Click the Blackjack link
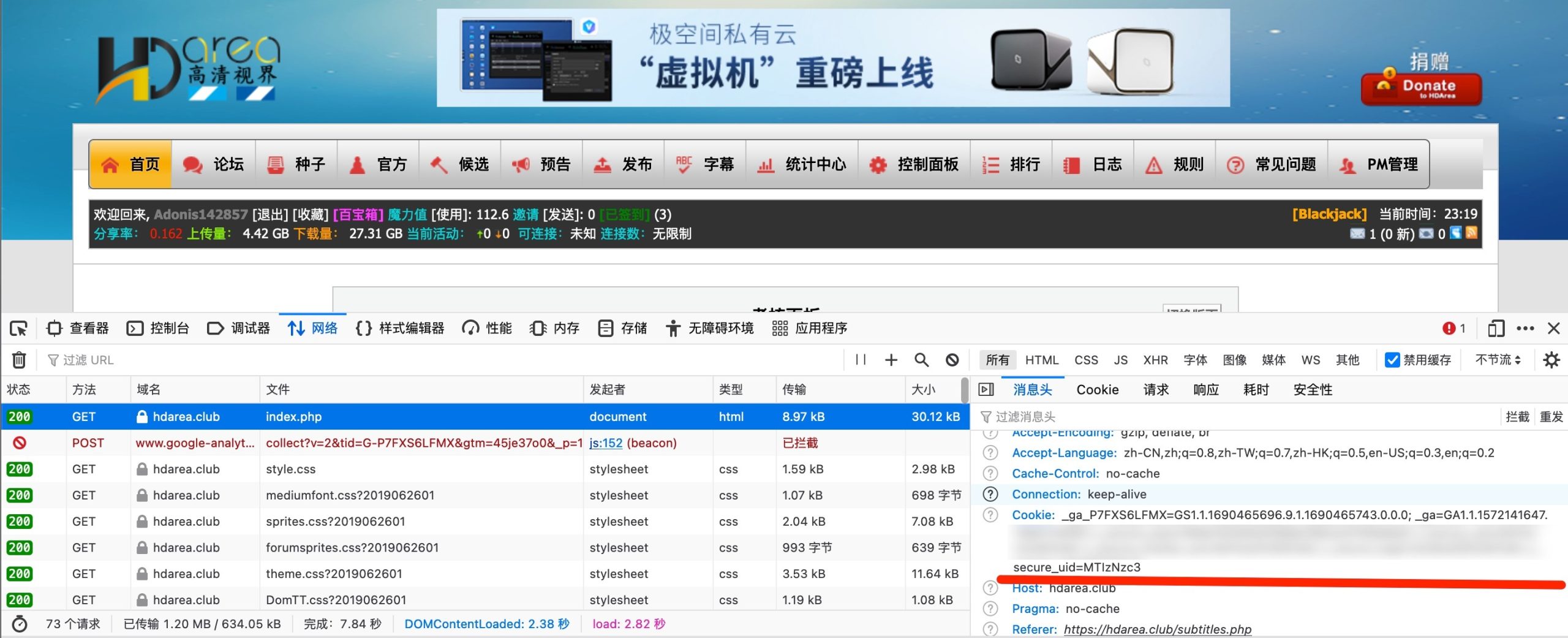The width and height of the screenshot is (1568, 638). [1329, 214]
